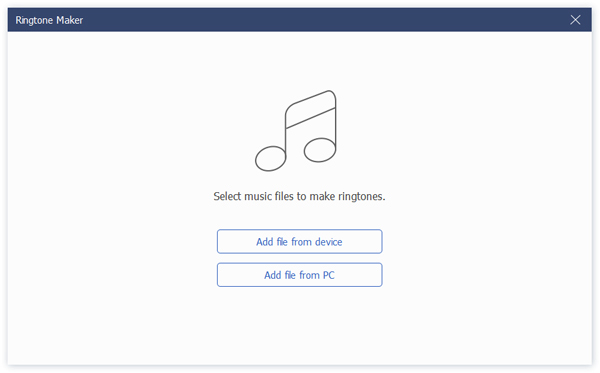Viewport: 600px width, 373px height.
Task: Select the left note head of music icon
Action: (271, 158)
